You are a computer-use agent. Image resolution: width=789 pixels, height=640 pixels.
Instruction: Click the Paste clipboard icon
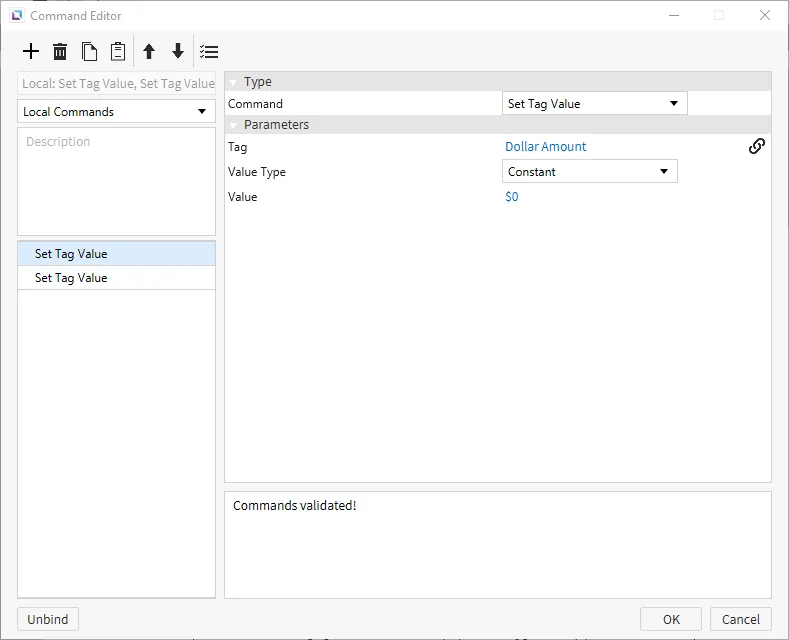[x=118, y=52]
